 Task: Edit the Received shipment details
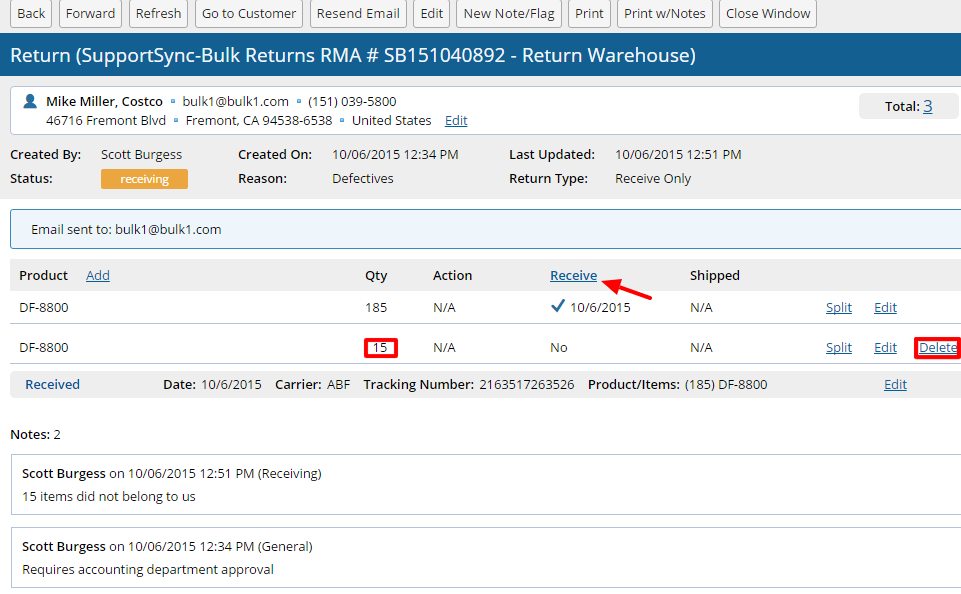[x=895, y=384]
